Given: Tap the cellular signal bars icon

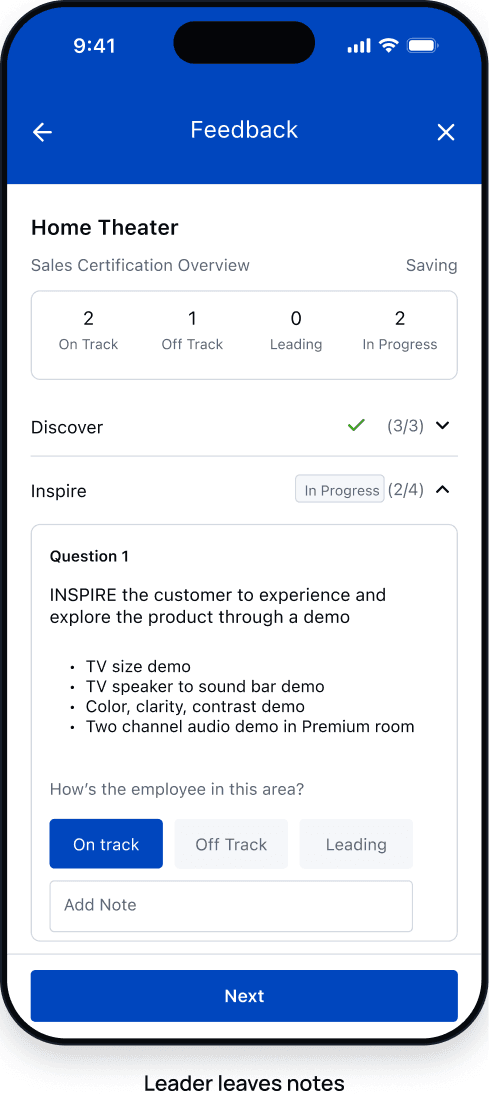Looking at the screenshot, I should [x=359, y=46].
